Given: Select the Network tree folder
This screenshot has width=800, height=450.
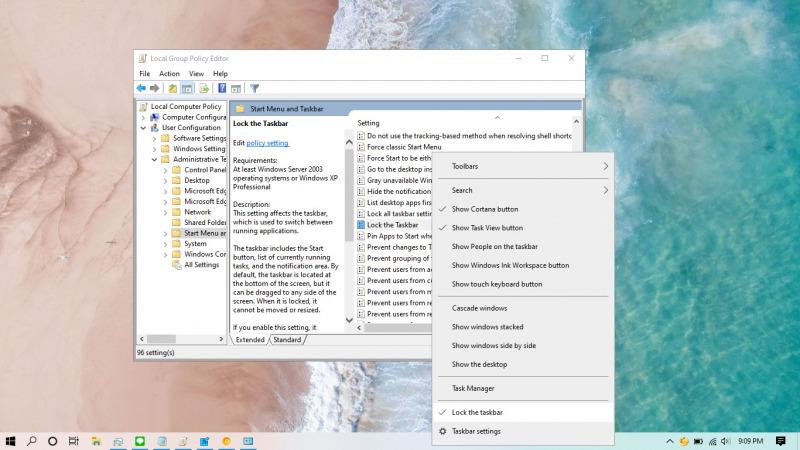Looking at the screenshot, I should coord(197,212).
